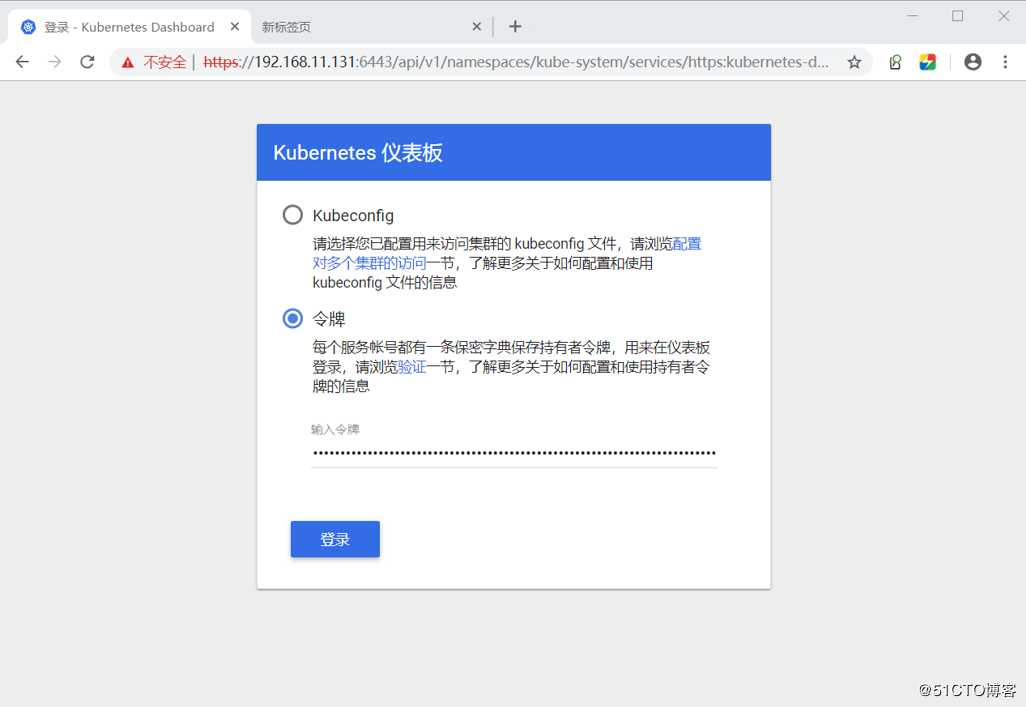
Task: Click the browser forward arrow
Action: (x=55, y=62)
